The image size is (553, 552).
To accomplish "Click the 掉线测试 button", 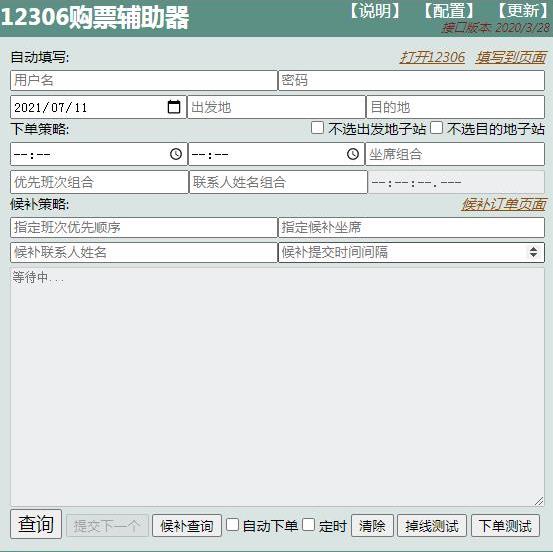I will tap(432, 526).
